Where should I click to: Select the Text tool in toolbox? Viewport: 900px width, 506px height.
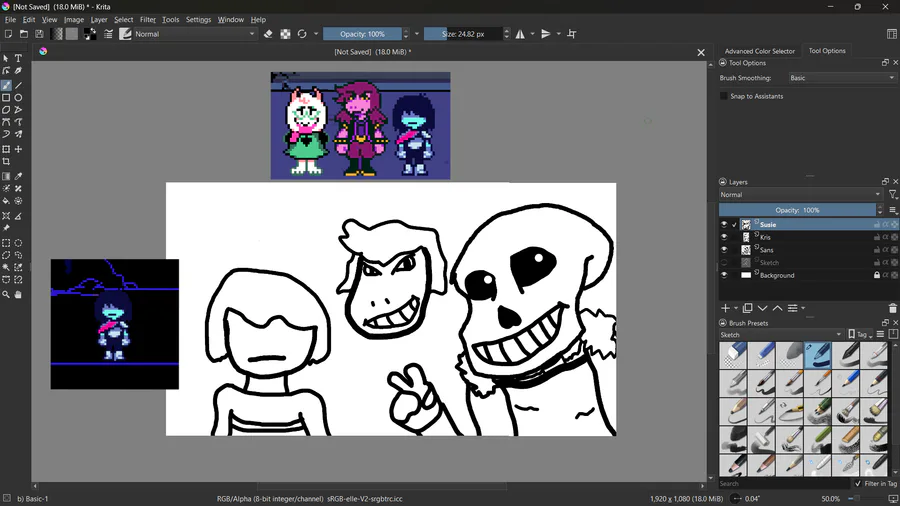click(18, 59)
